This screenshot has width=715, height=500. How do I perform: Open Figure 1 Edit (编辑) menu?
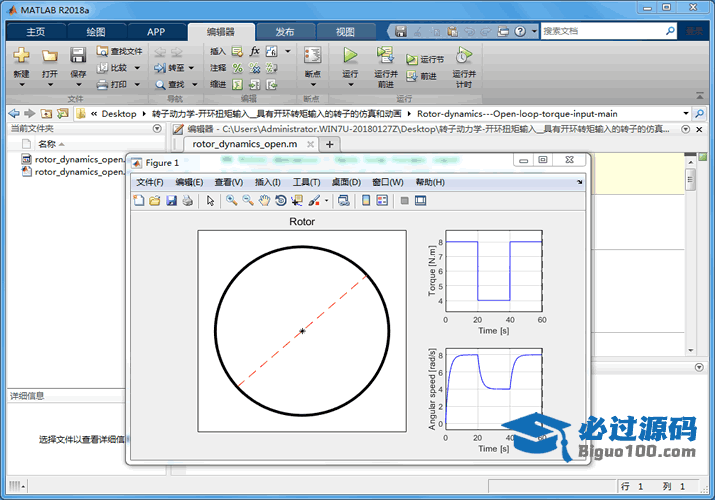pyautogui.click(x=189, y=182)
